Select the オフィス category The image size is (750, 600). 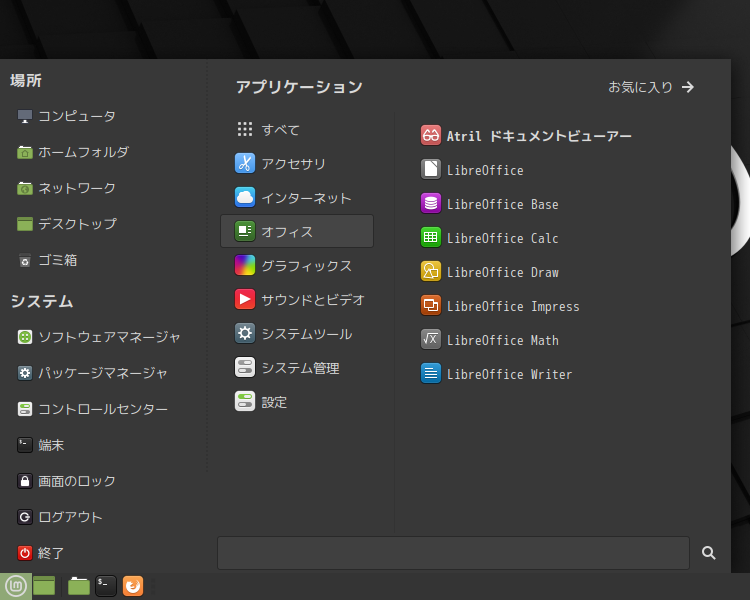tap(297, 231)
